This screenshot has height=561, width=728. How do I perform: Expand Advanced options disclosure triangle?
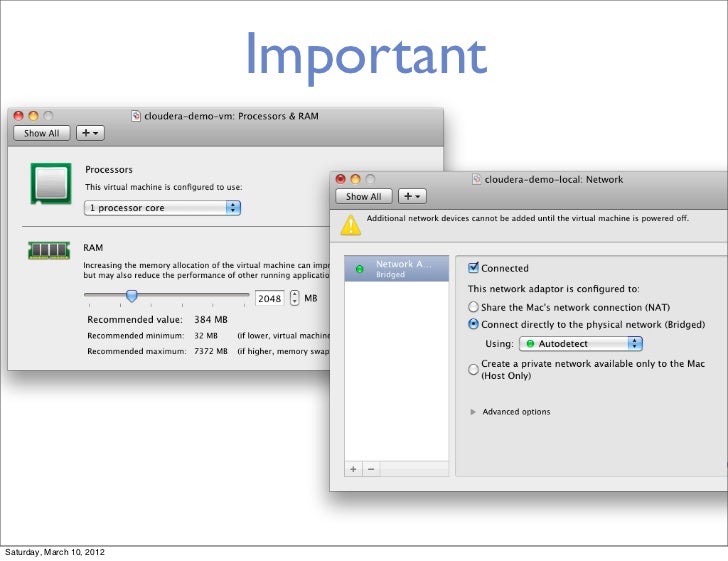473,412
